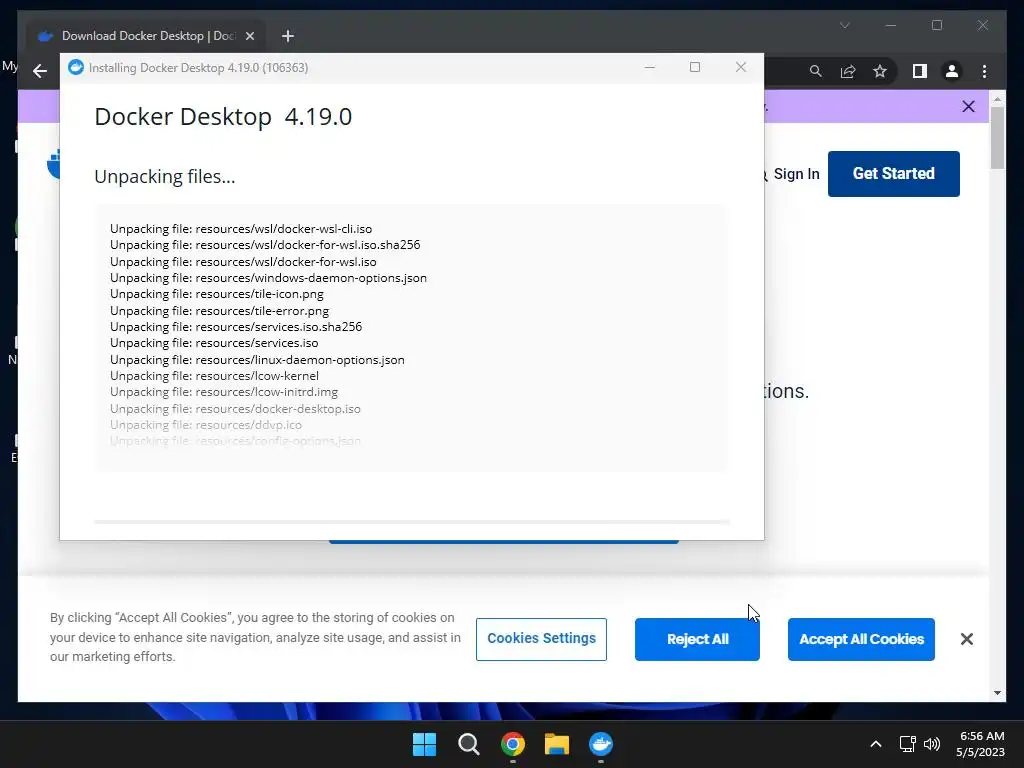This screenshot has height=768, width=1024.
Task: Click the Docker installer title bar icon
Action: point(76,67)
